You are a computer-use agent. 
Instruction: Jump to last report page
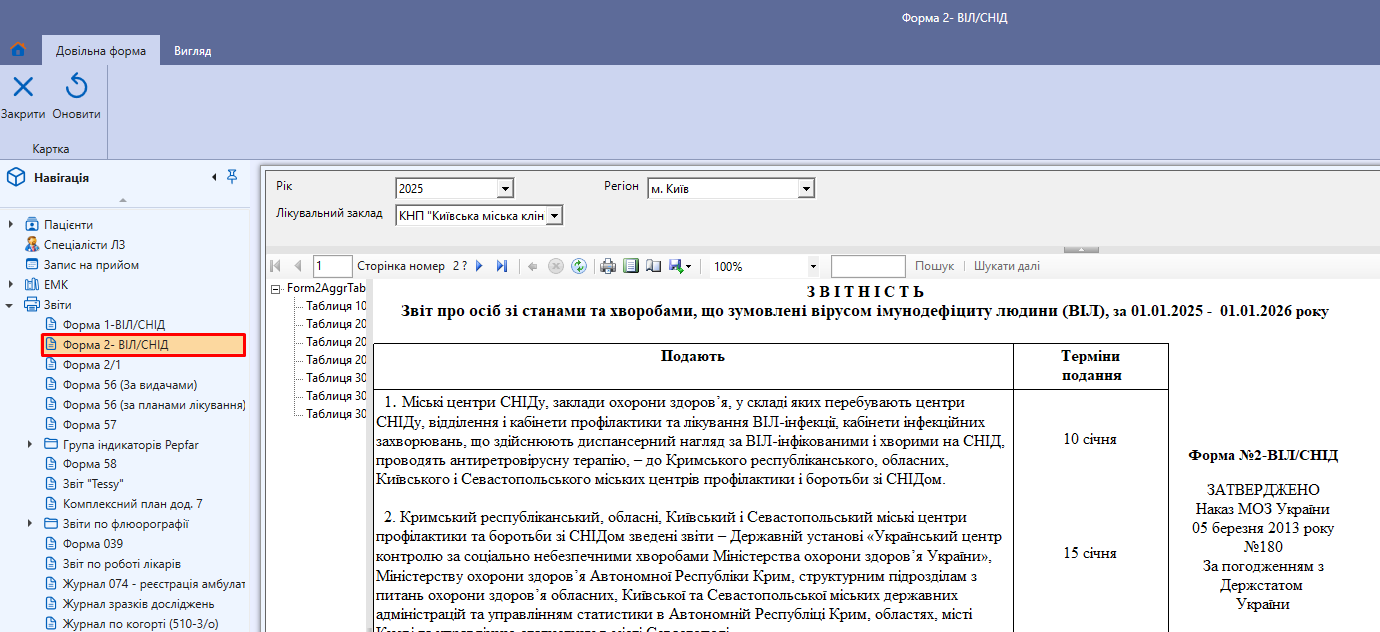point(502,266)
